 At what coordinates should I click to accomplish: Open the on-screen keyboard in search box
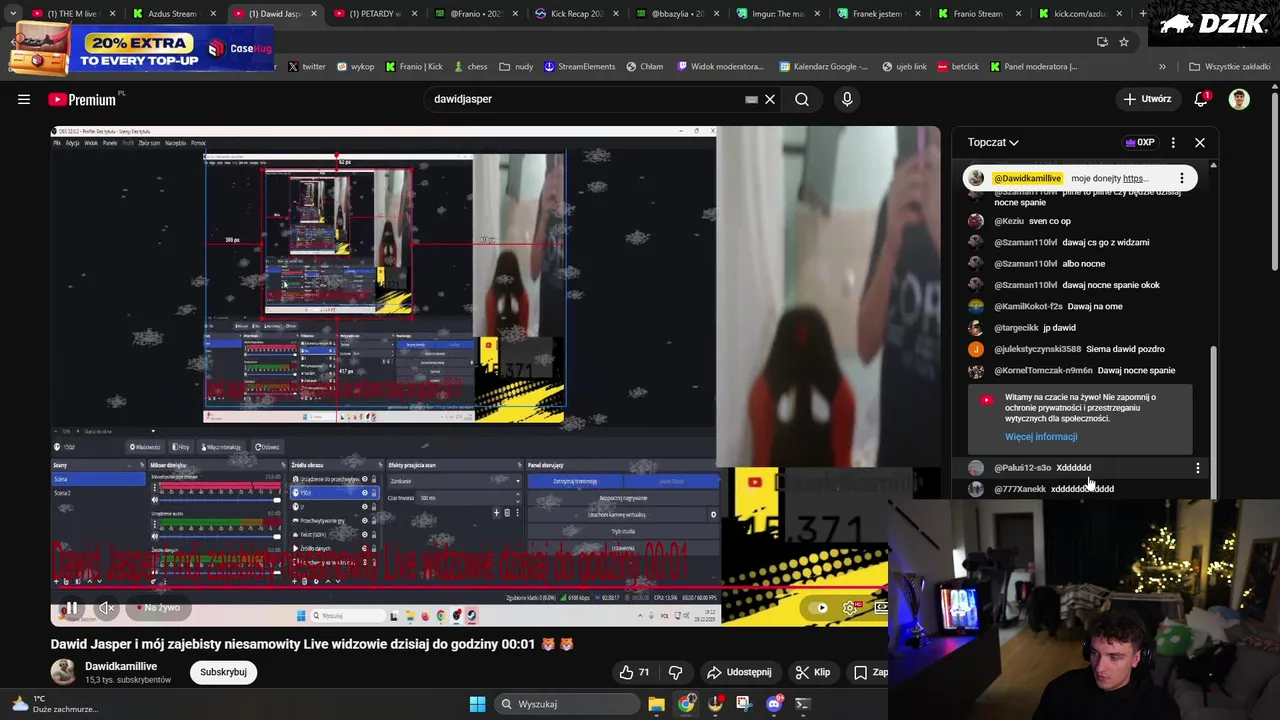tap(751, 99)
